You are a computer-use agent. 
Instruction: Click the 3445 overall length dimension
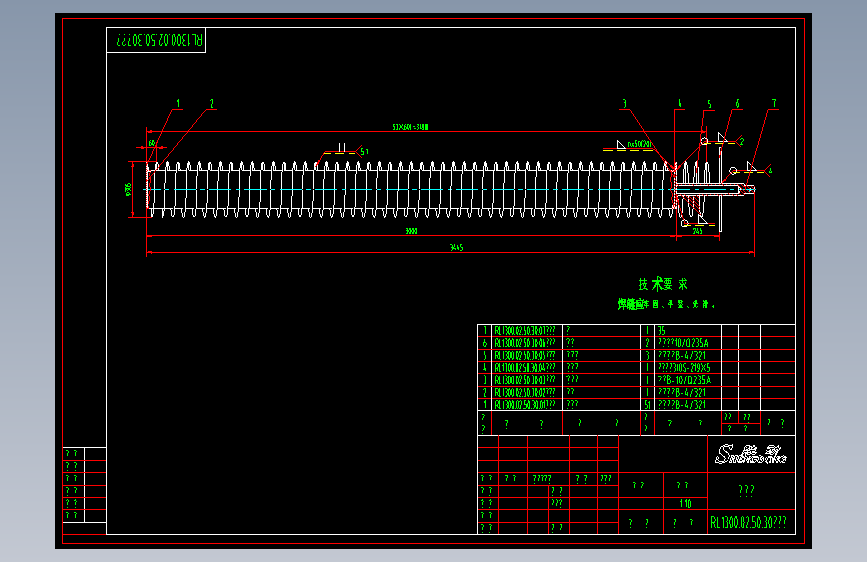(456, 248)
